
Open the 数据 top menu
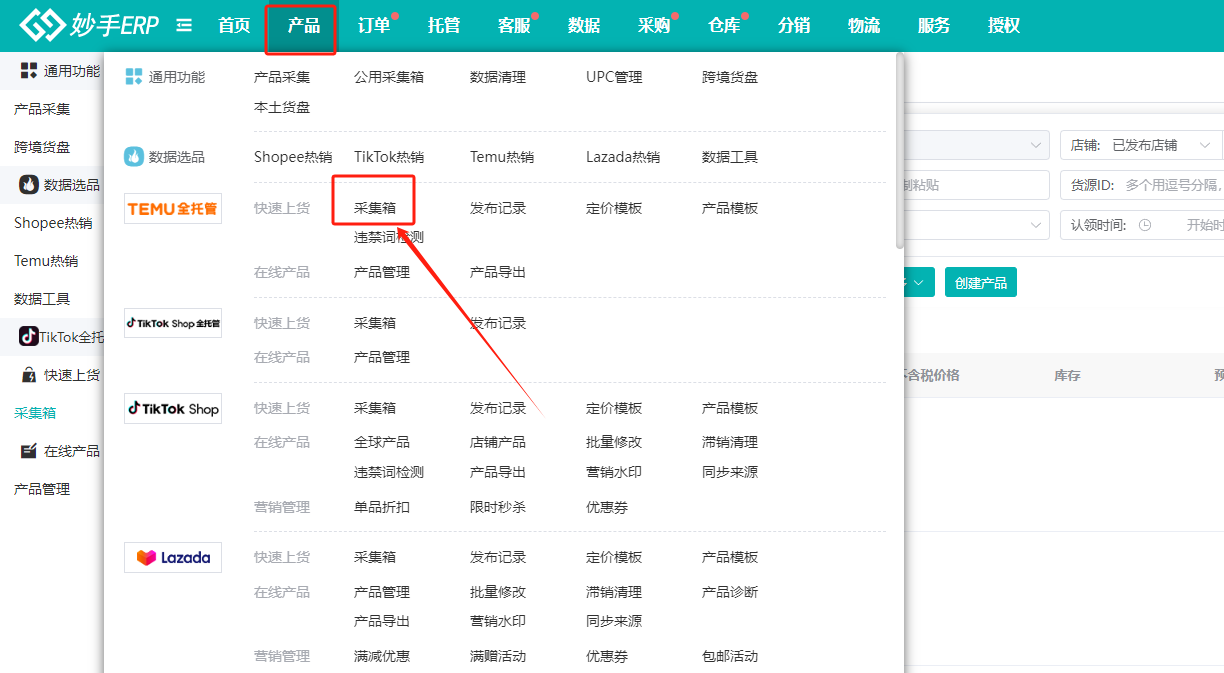[x=584, y=26]
